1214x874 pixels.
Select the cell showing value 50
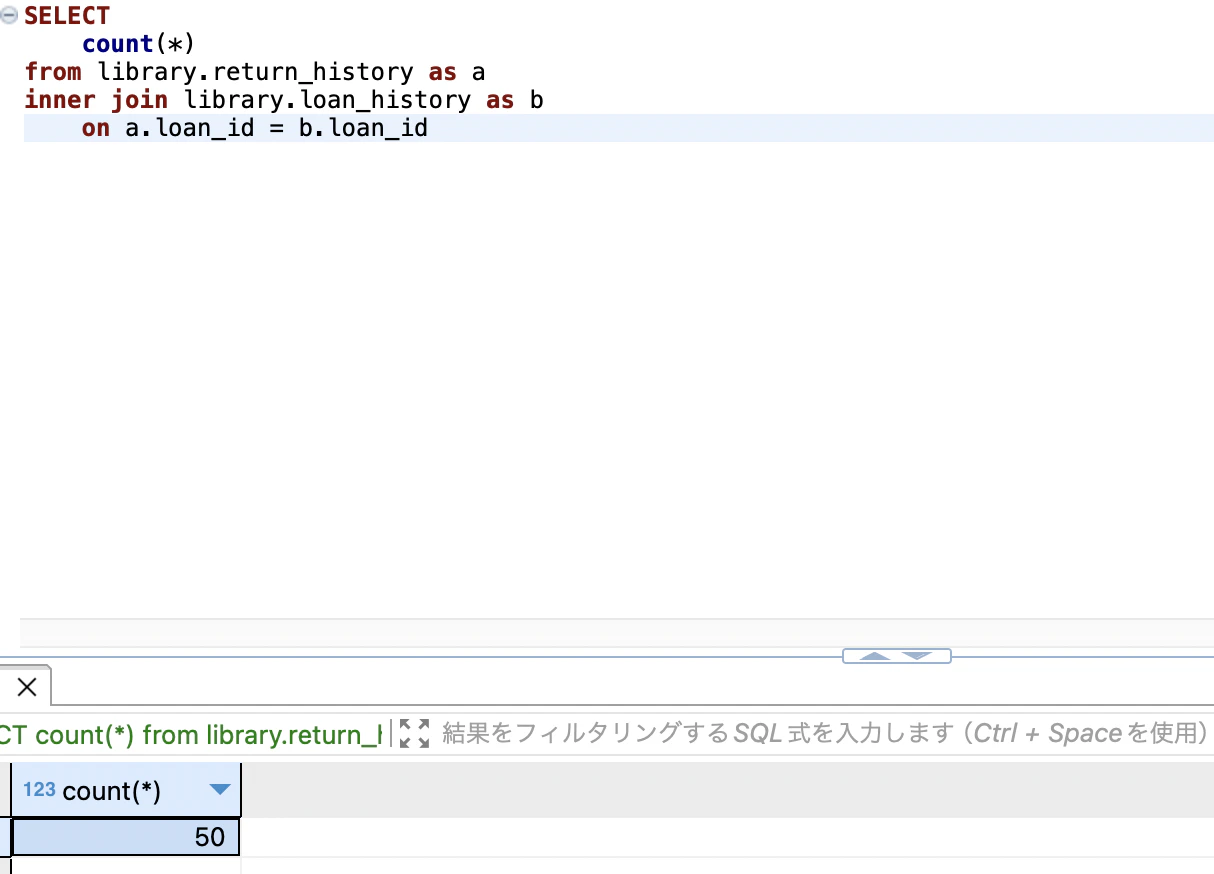pyautogui.click(x=125, y=837)
